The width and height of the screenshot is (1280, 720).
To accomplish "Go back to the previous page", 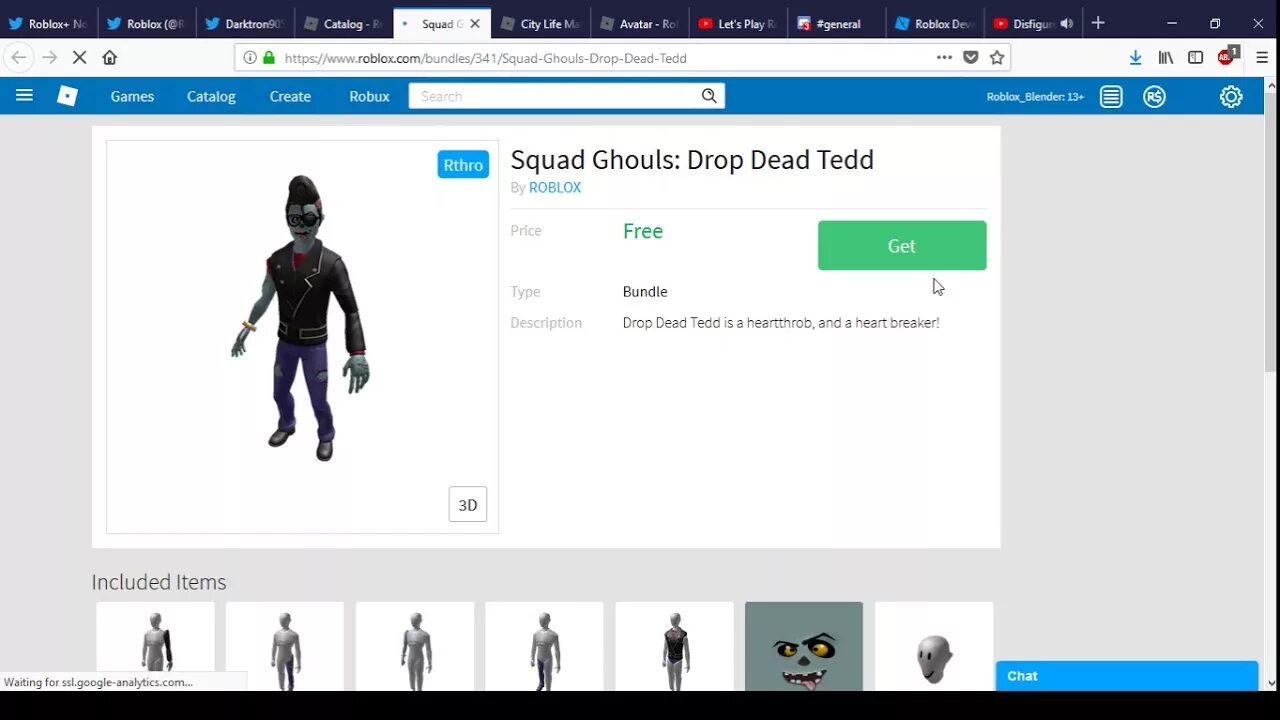I will (19, 58).
